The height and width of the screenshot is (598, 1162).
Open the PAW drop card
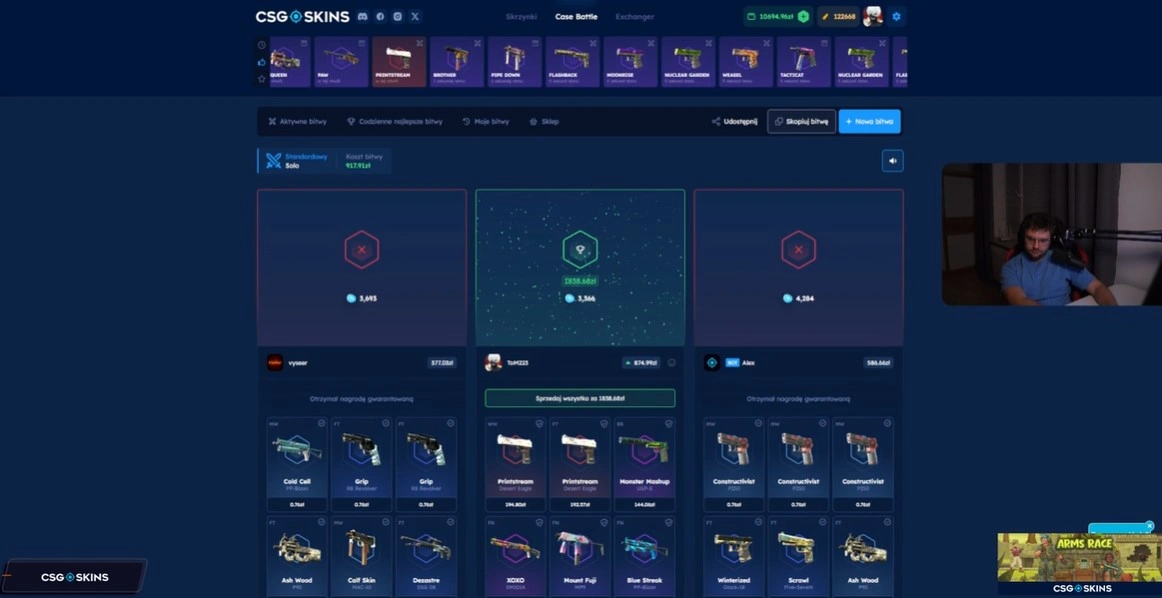click(341, 62)
